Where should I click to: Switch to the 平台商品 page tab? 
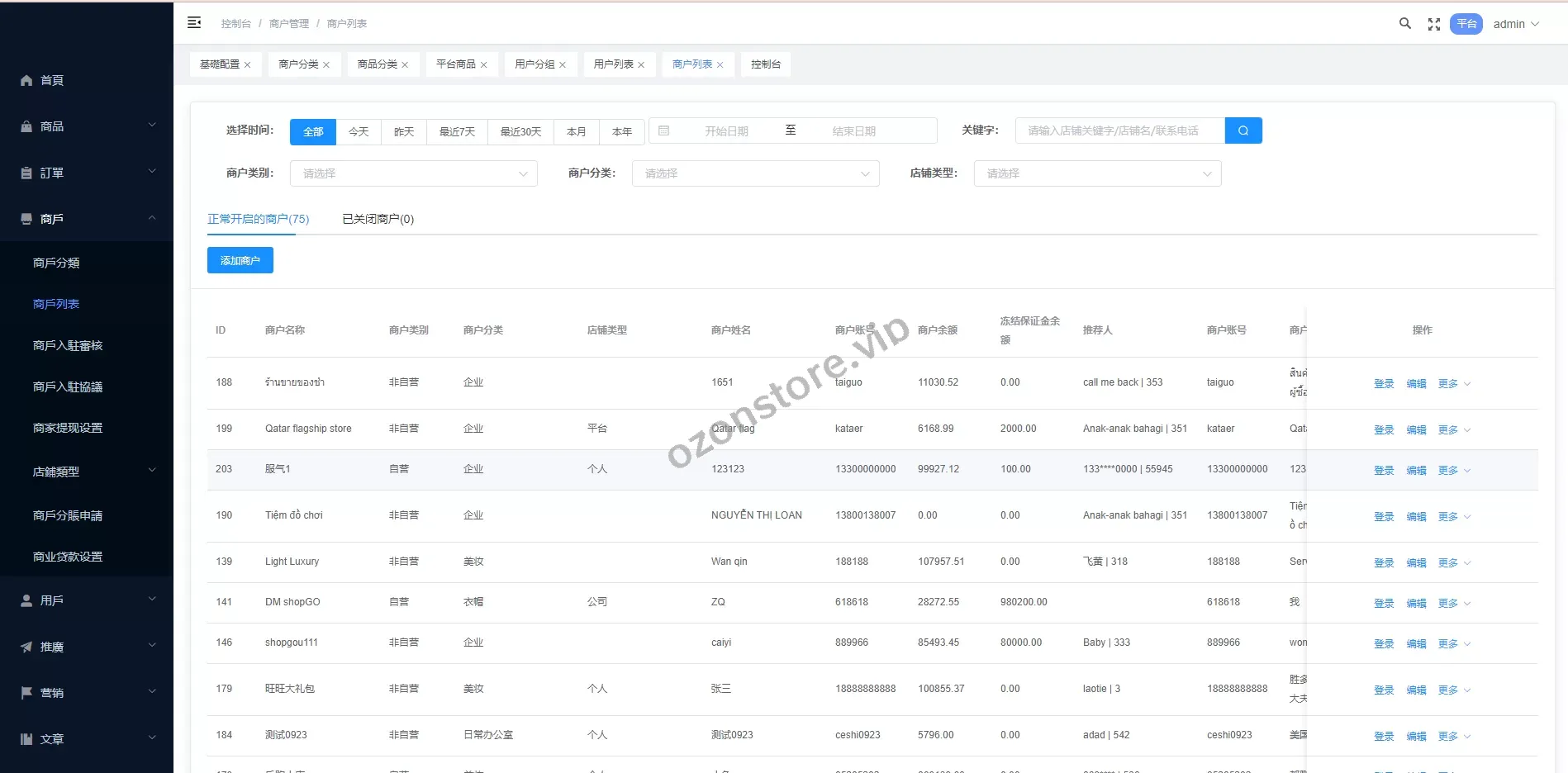click(455, 64)
